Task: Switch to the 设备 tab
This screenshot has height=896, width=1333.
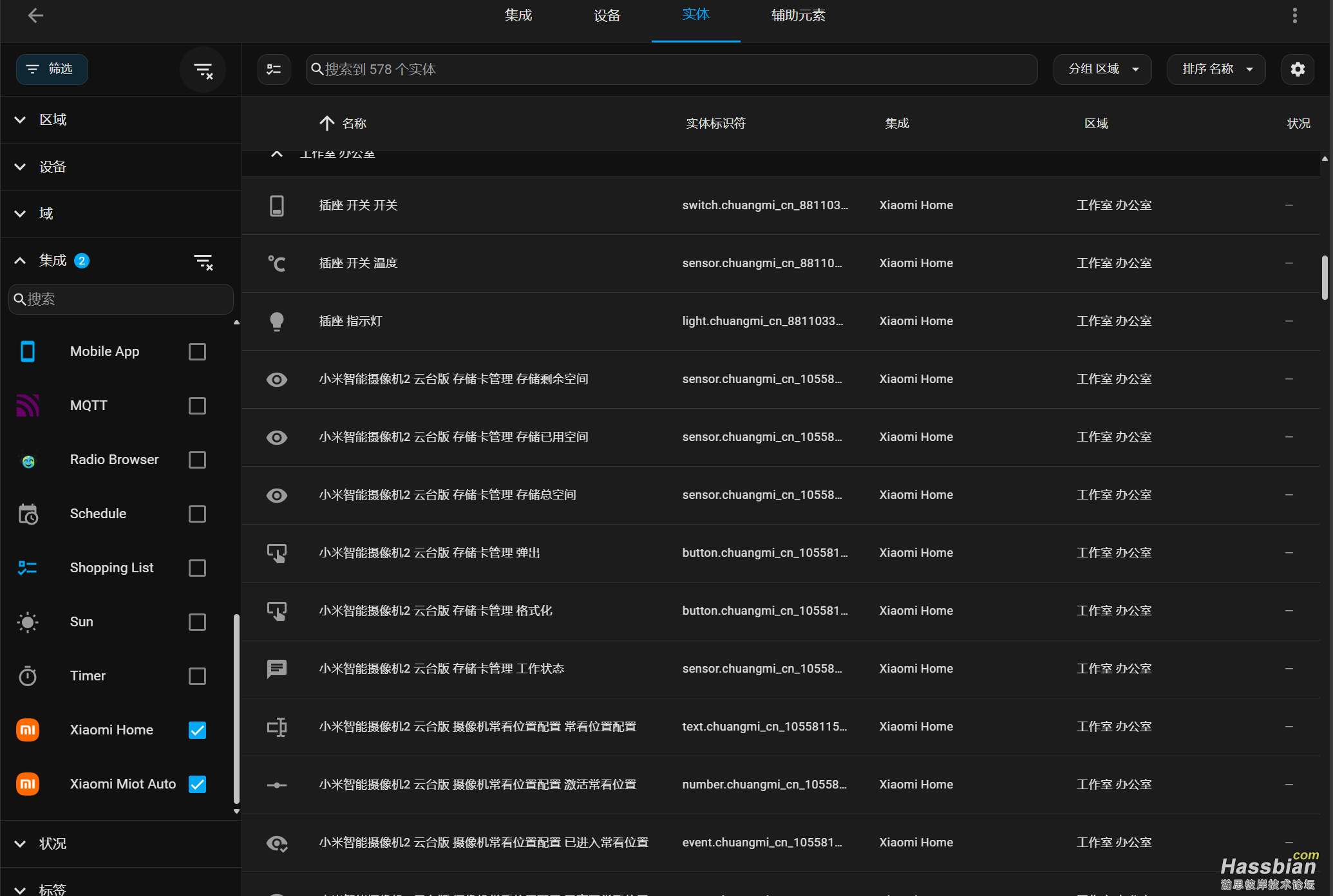Action: (x=607, y=15)
